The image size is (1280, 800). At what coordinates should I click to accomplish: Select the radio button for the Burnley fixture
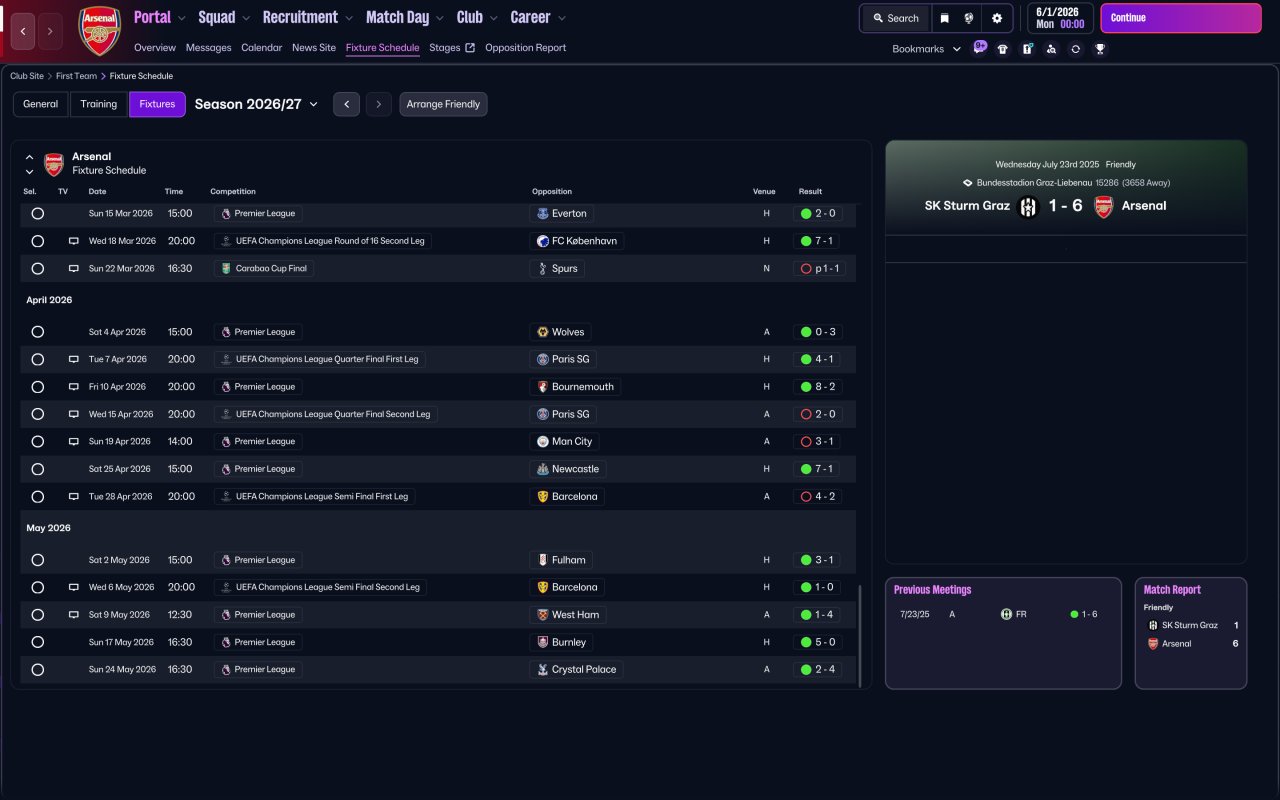pos(38,642)
